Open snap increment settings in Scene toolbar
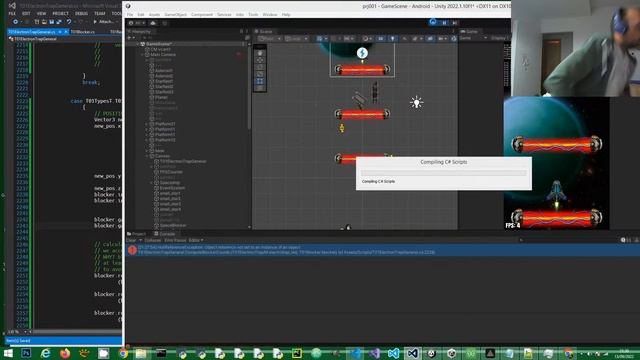Image resolution: width=640 pixels, height=360 pixels. coord(348,38)
